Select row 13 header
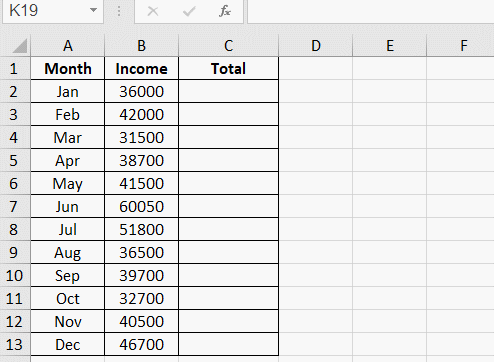The width and height of the screenshot is (494, 362). tap(14, 345)
